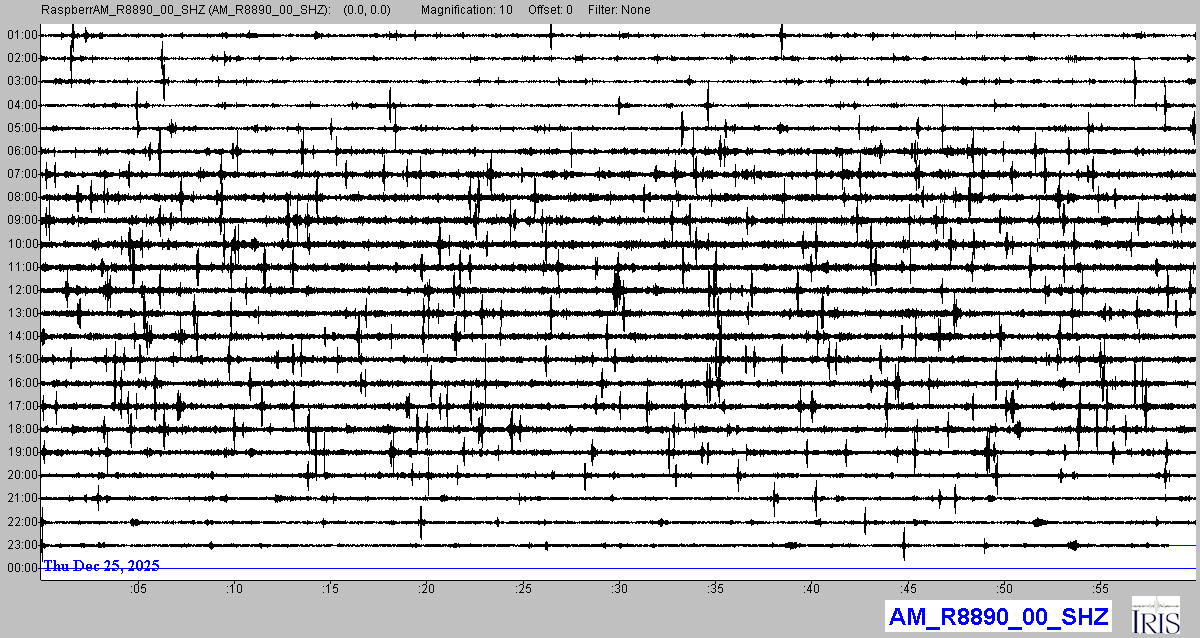Viewport: 1200px width, 638px height.
Task: Pick the 09:00 hour row label
Action: point(22,220)
